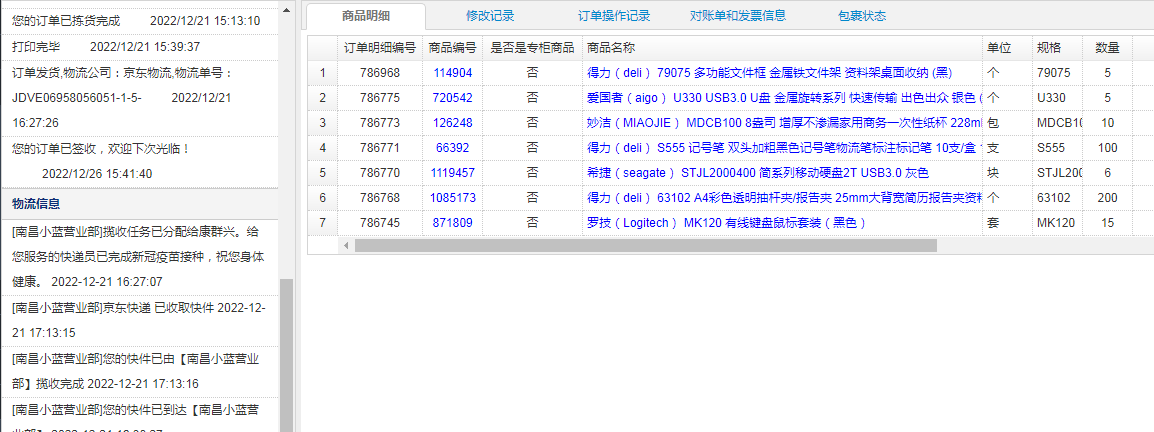Click the 商品名称 column header
The width and height of the screenshot is (1154, 432).
782,48
